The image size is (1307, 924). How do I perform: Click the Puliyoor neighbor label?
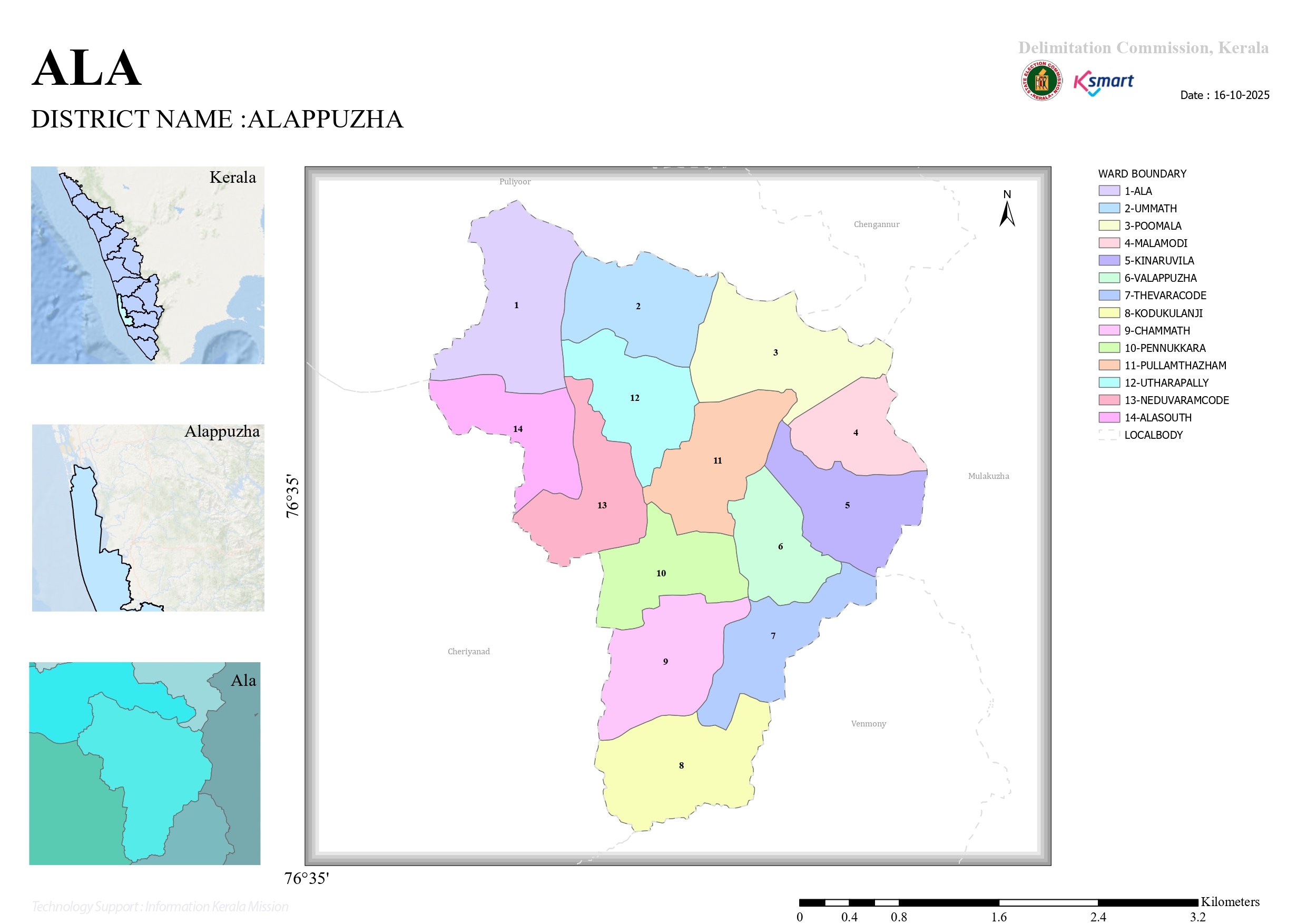(x=515, y=182)
